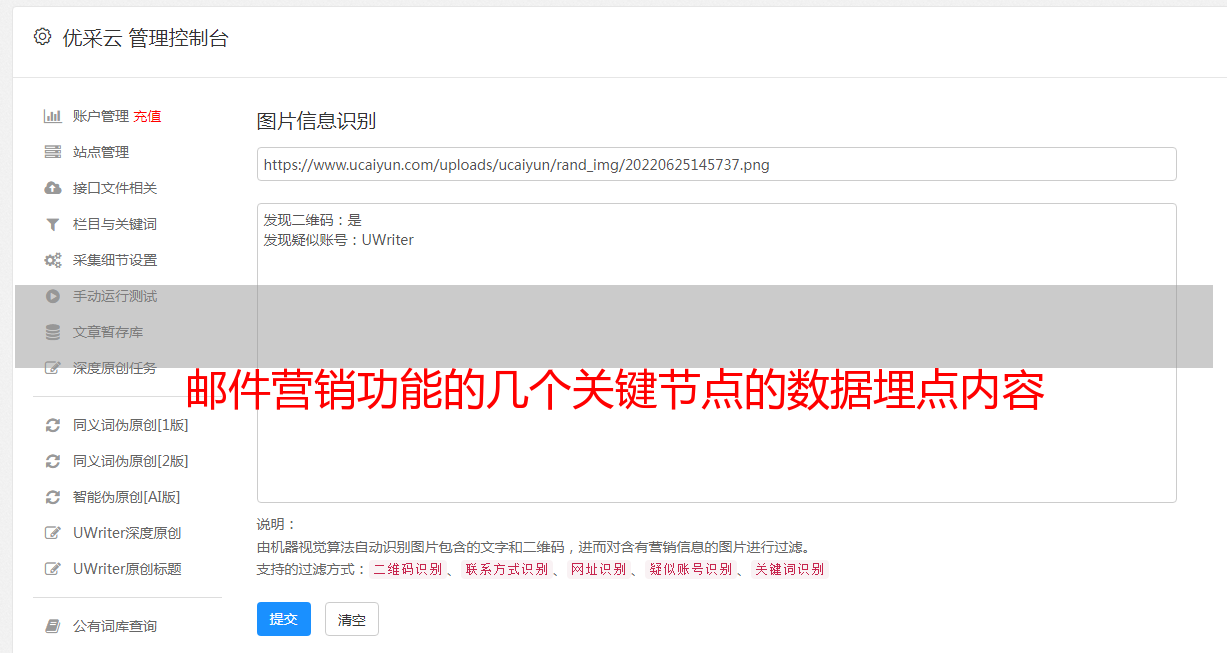Click the image URL input field
This screenshot has height=653, width=1227.
coord(716,164)
